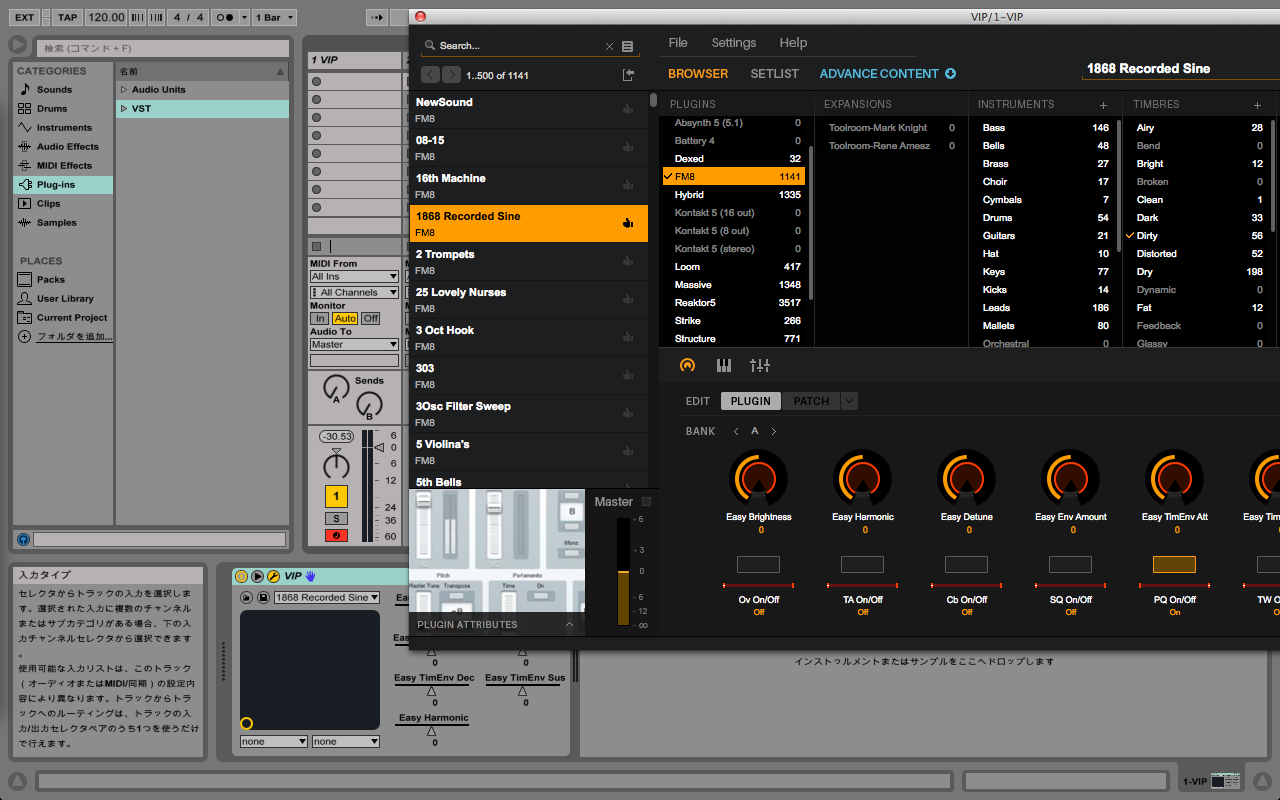
Task: Click the track volume fader handle
Action: click(x=378, y=447)
